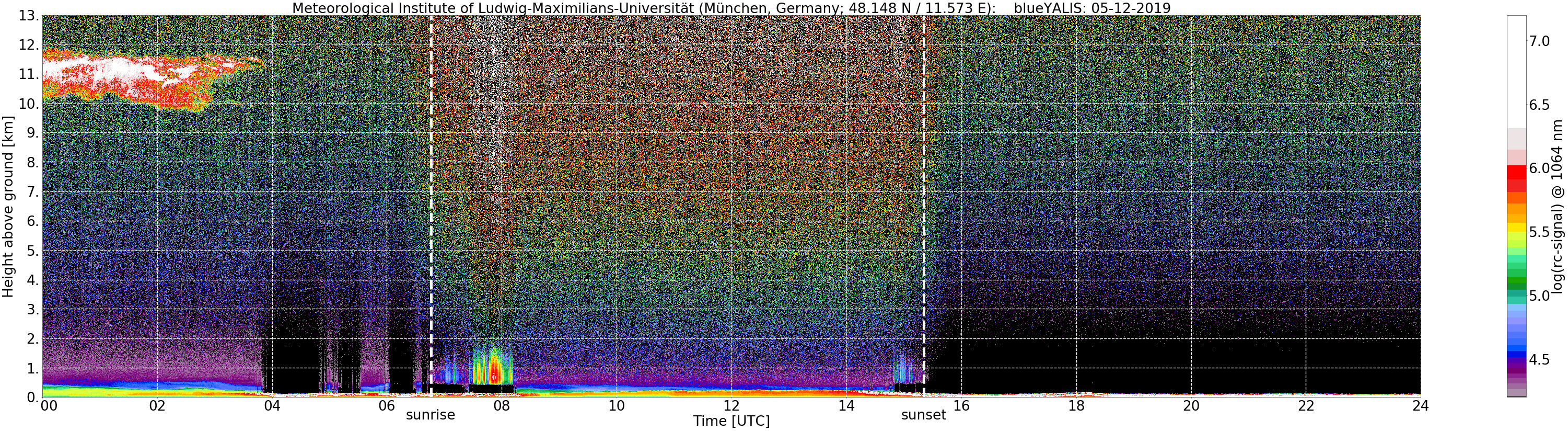
Task: Click the colorbar '4.5' value label
Action: (x=1539, y=360)
